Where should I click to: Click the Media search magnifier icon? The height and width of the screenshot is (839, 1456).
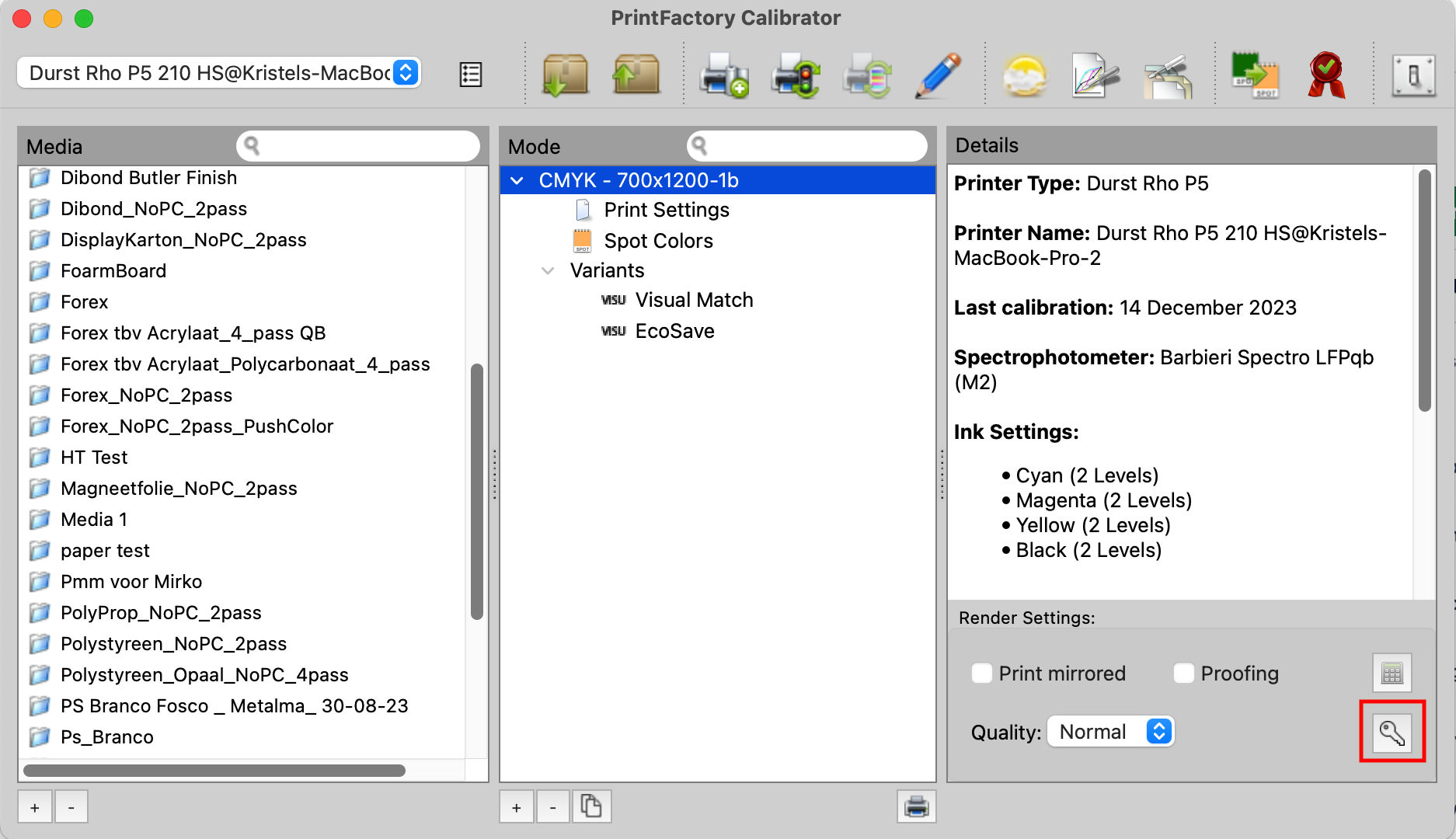251,145
